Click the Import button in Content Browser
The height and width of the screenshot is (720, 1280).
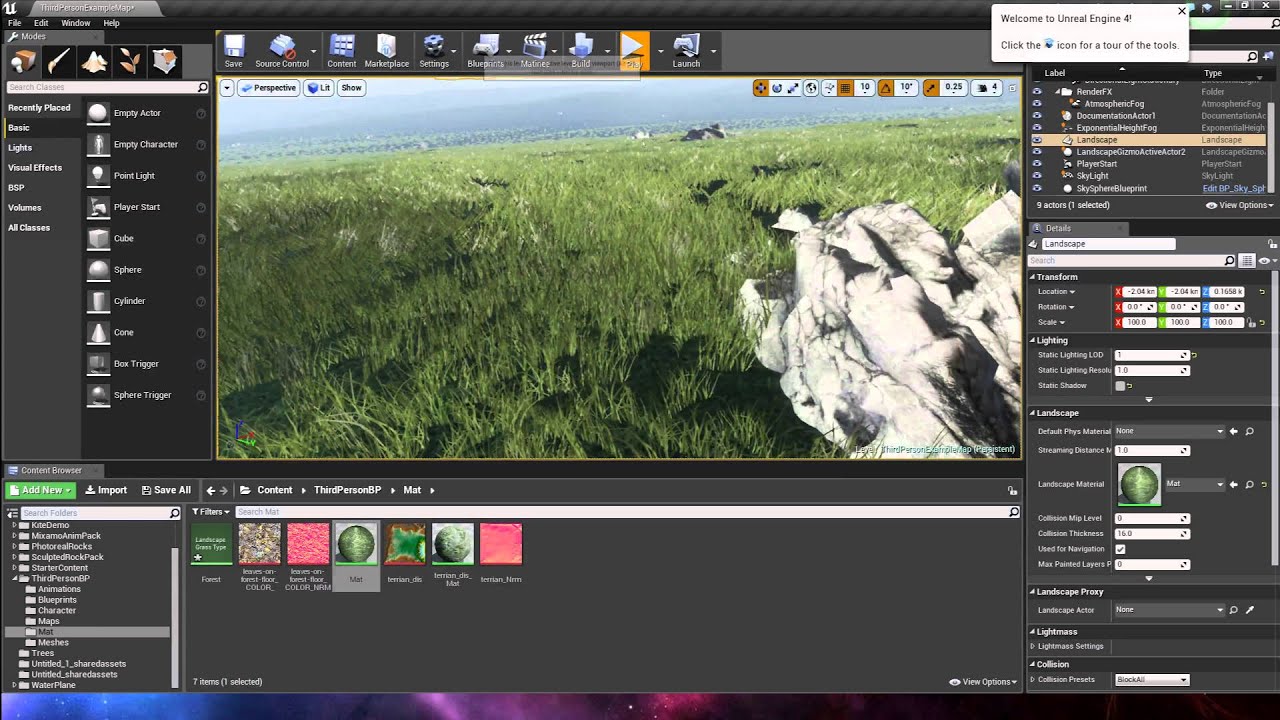(106, 490)
